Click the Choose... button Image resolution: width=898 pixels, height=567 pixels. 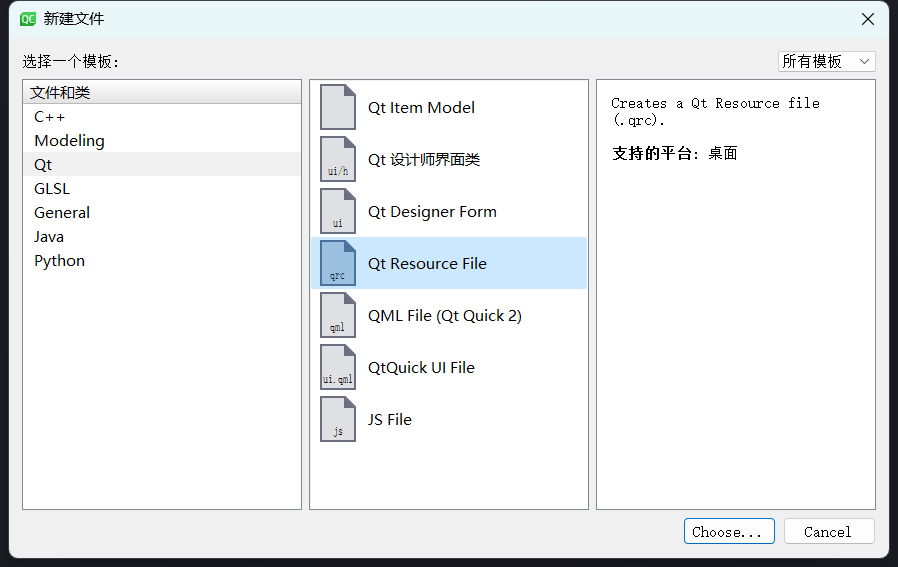tap(729, 531)
